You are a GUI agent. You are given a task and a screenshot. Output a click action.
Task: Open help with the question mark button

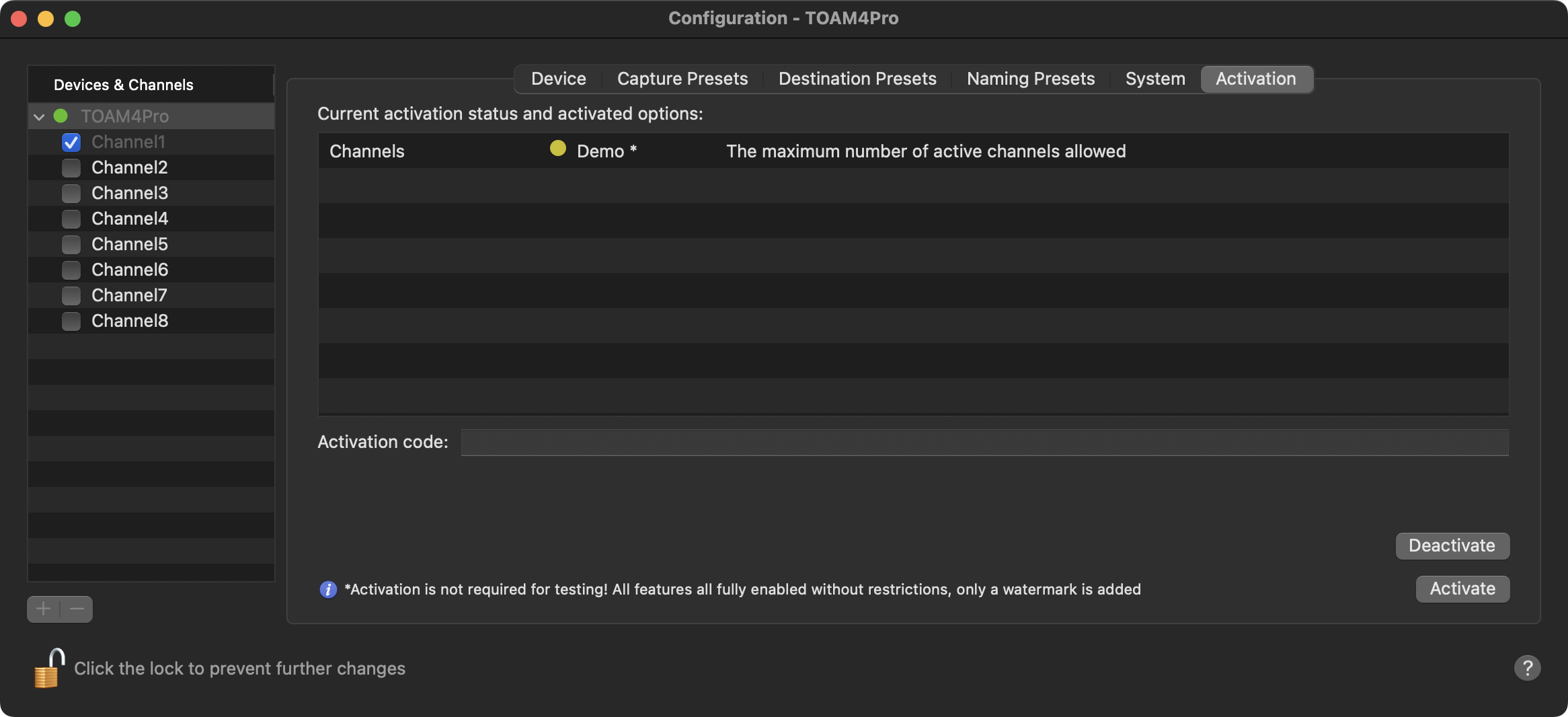(1527, 668)
